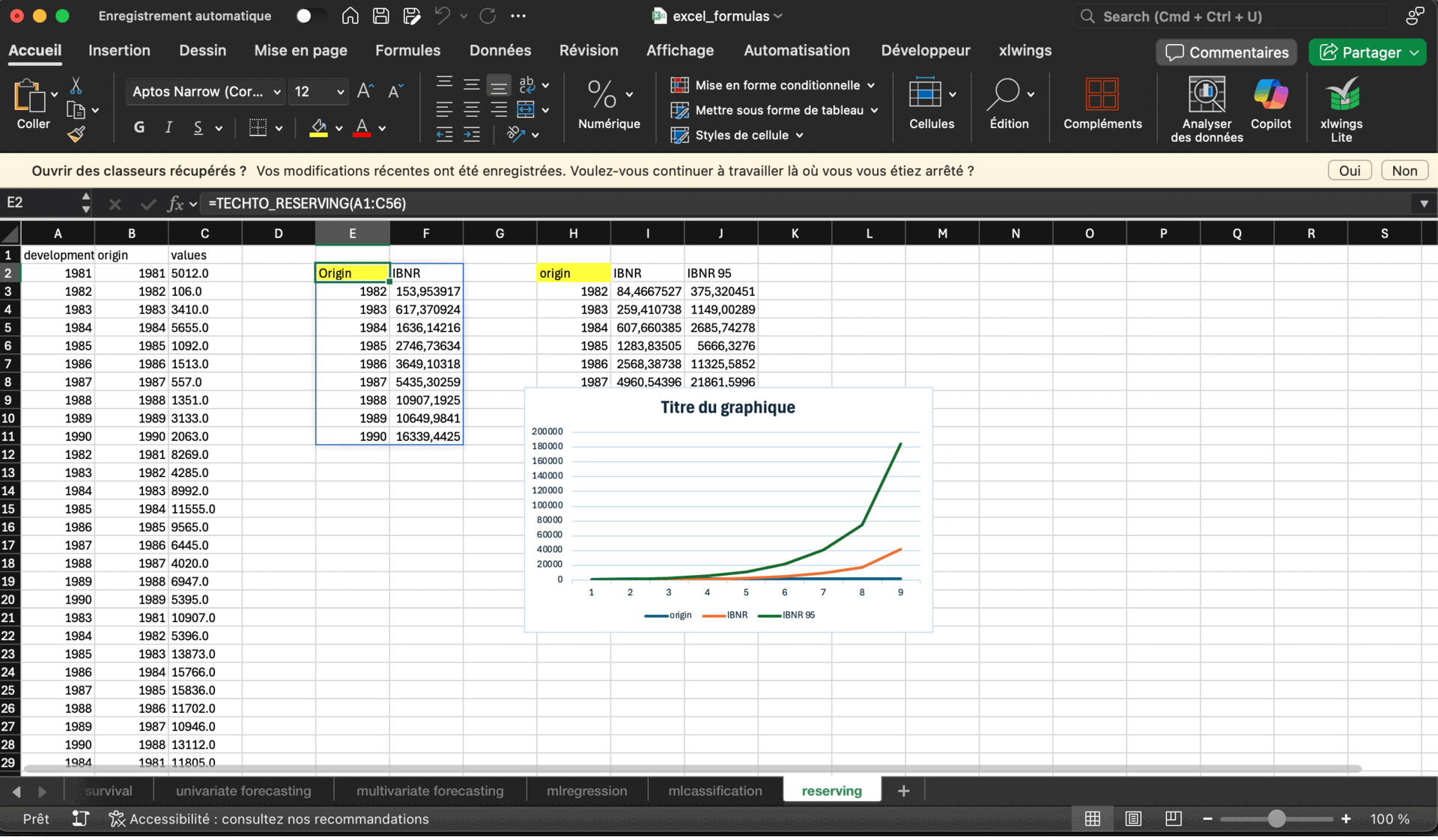Open the Insertion ribbon tab
This screenshot has height=840, width=1438.
click(x=119, y=50)
